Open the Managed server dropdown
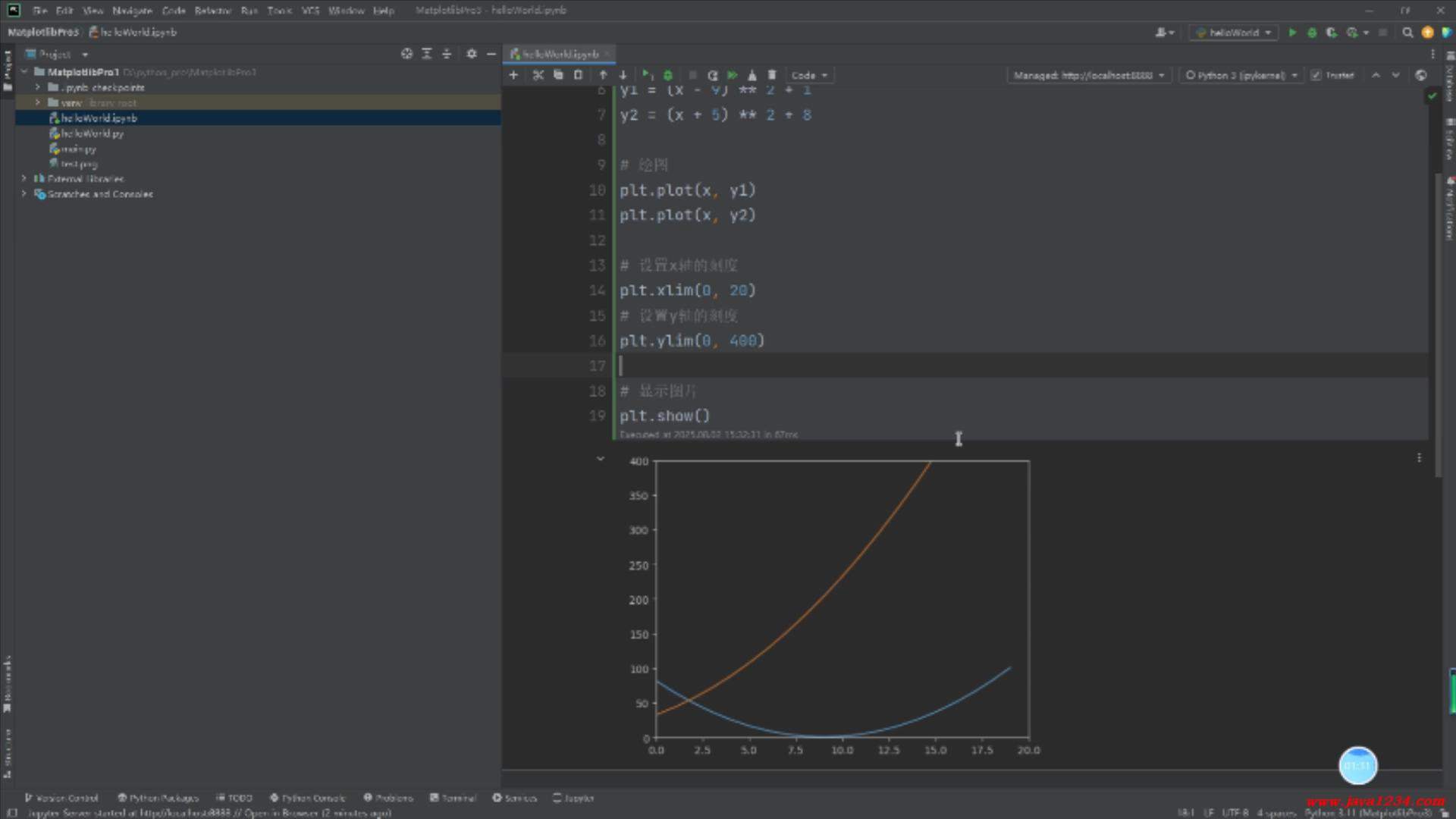The height and width of the screenshot is (819, 1456). 1089,75
